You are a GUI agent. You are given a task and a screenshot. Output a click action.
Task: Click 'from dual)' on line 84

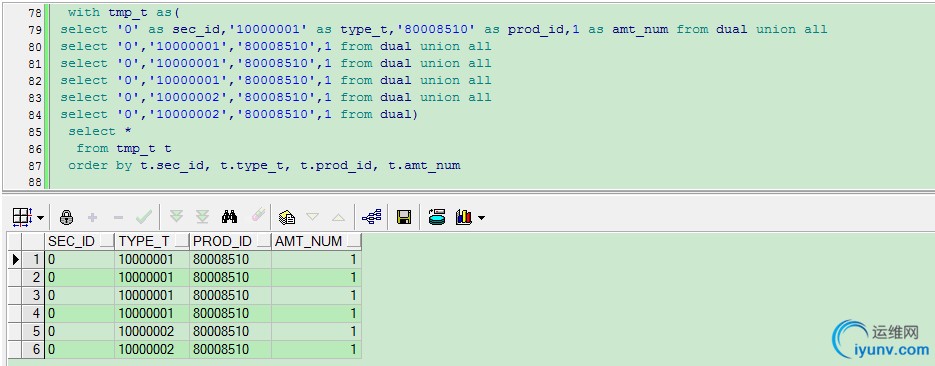click(x=379, y=114)
